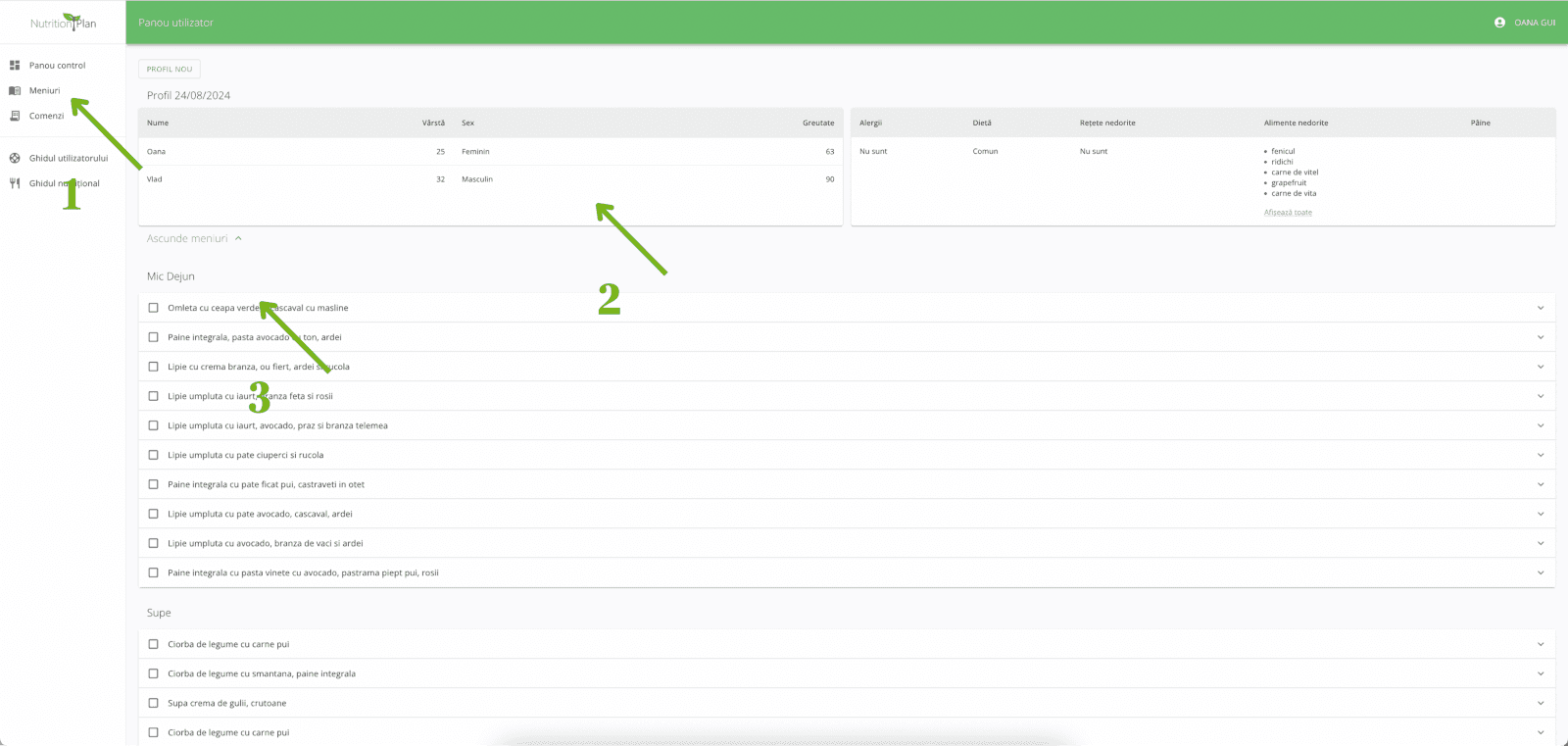Viewport: 1568px width, 746px height.
Task: Click the Profil 24/08/2024 heading
Action: point(188,95)
